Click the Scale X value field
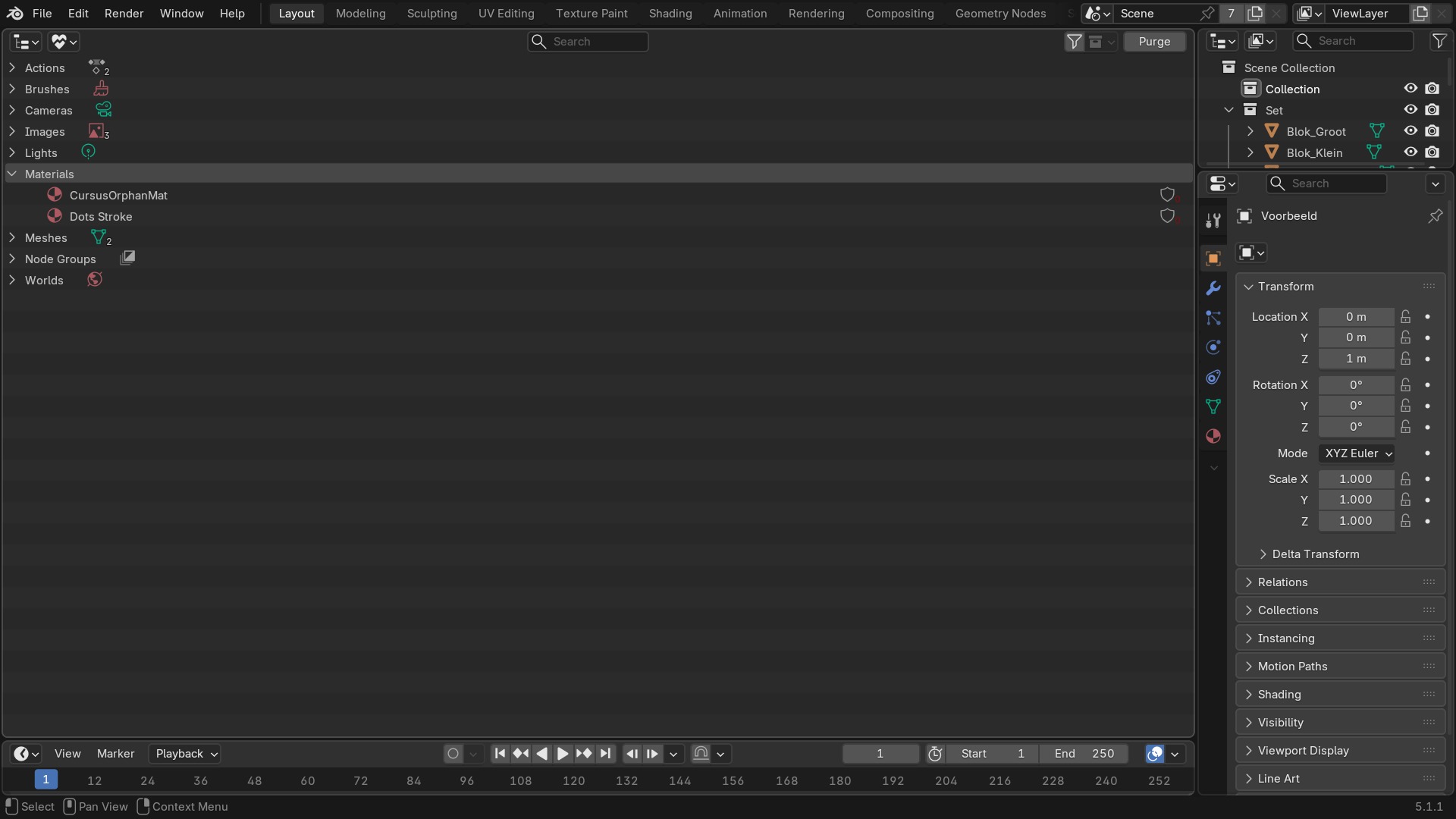Image resolution: width=1456 pixels, height=819 pixels. 1356,479
